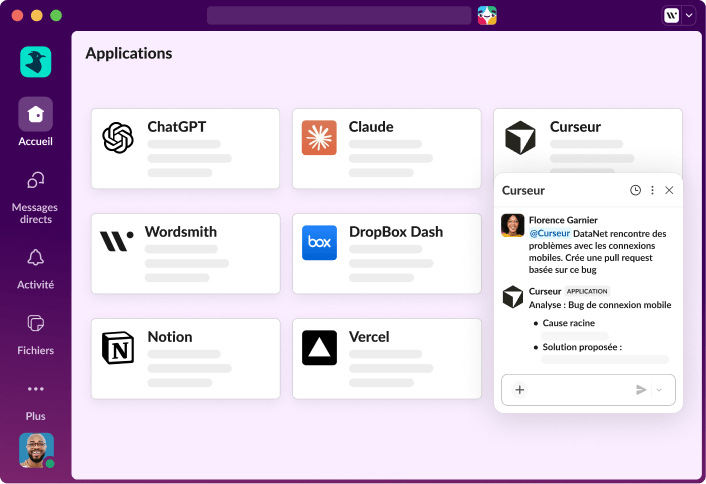Click the plus attachment button in composer
This screenshot has height=484, width=706.
pyautogui.click(x=520, y=390)
